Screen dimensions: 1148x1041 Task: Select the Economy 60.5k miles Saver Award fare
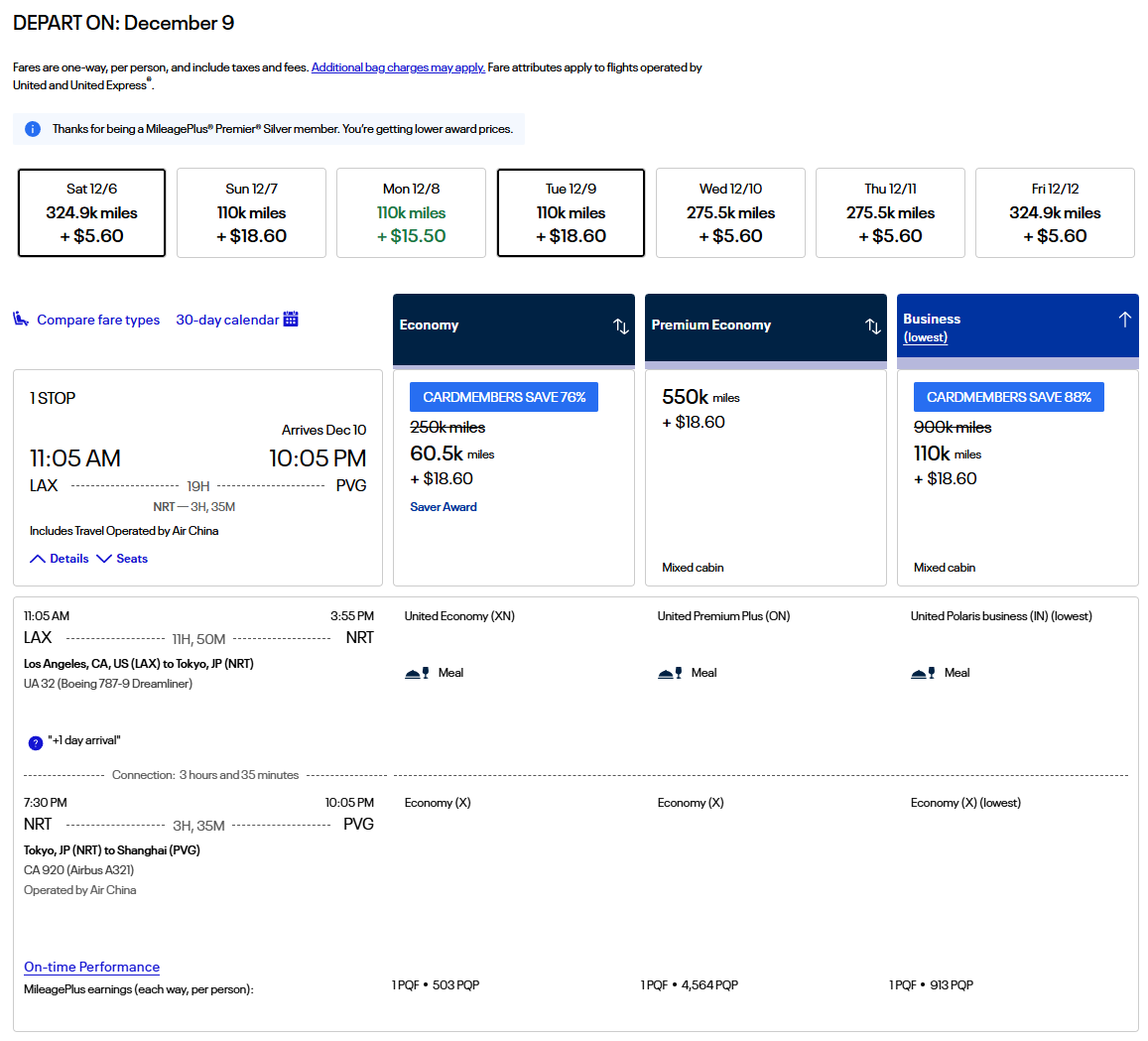coord(513,476)
